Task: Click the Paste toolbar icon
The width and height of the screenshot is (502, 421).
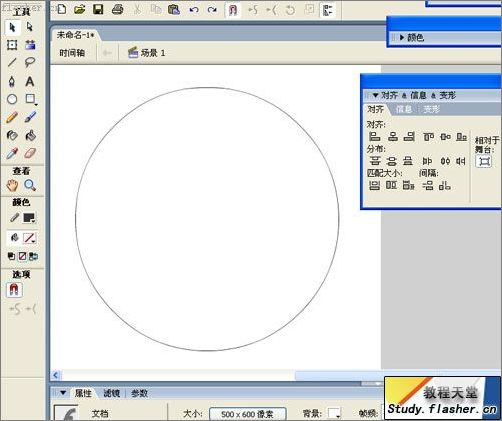Action: [174, 9]
